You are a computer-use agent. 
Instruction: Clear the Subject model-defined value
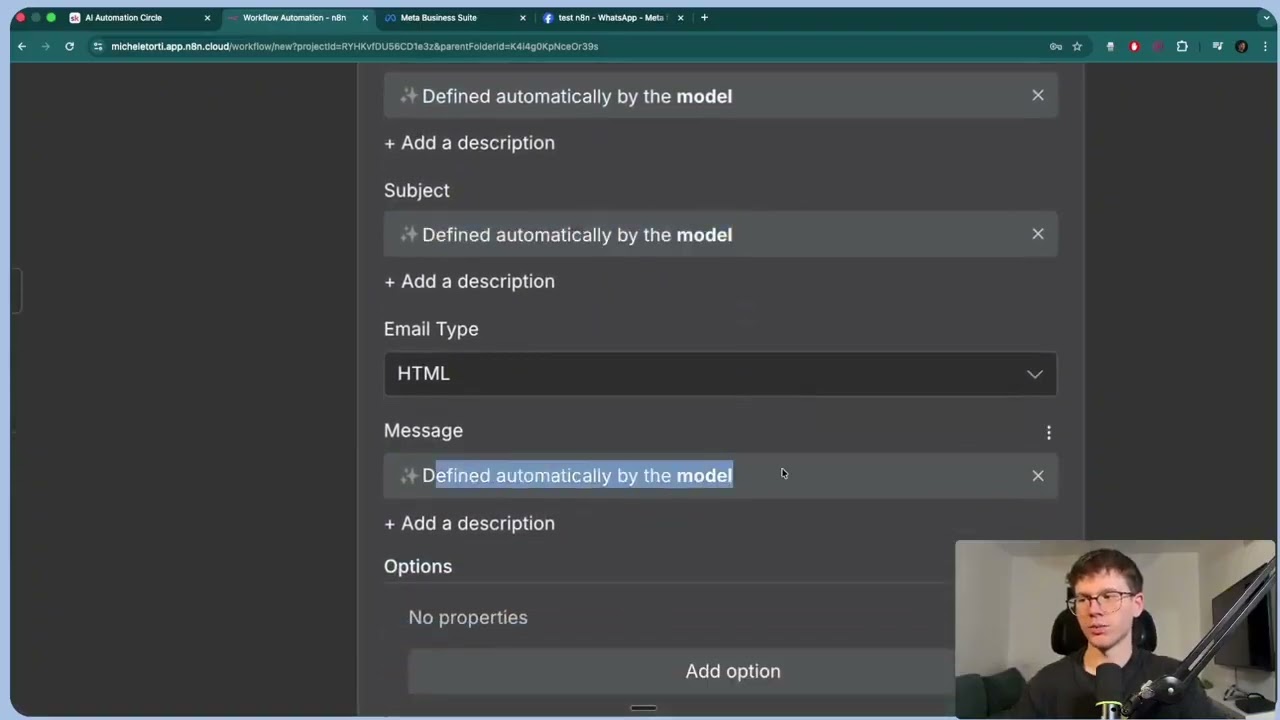(x=1038, y=234)
